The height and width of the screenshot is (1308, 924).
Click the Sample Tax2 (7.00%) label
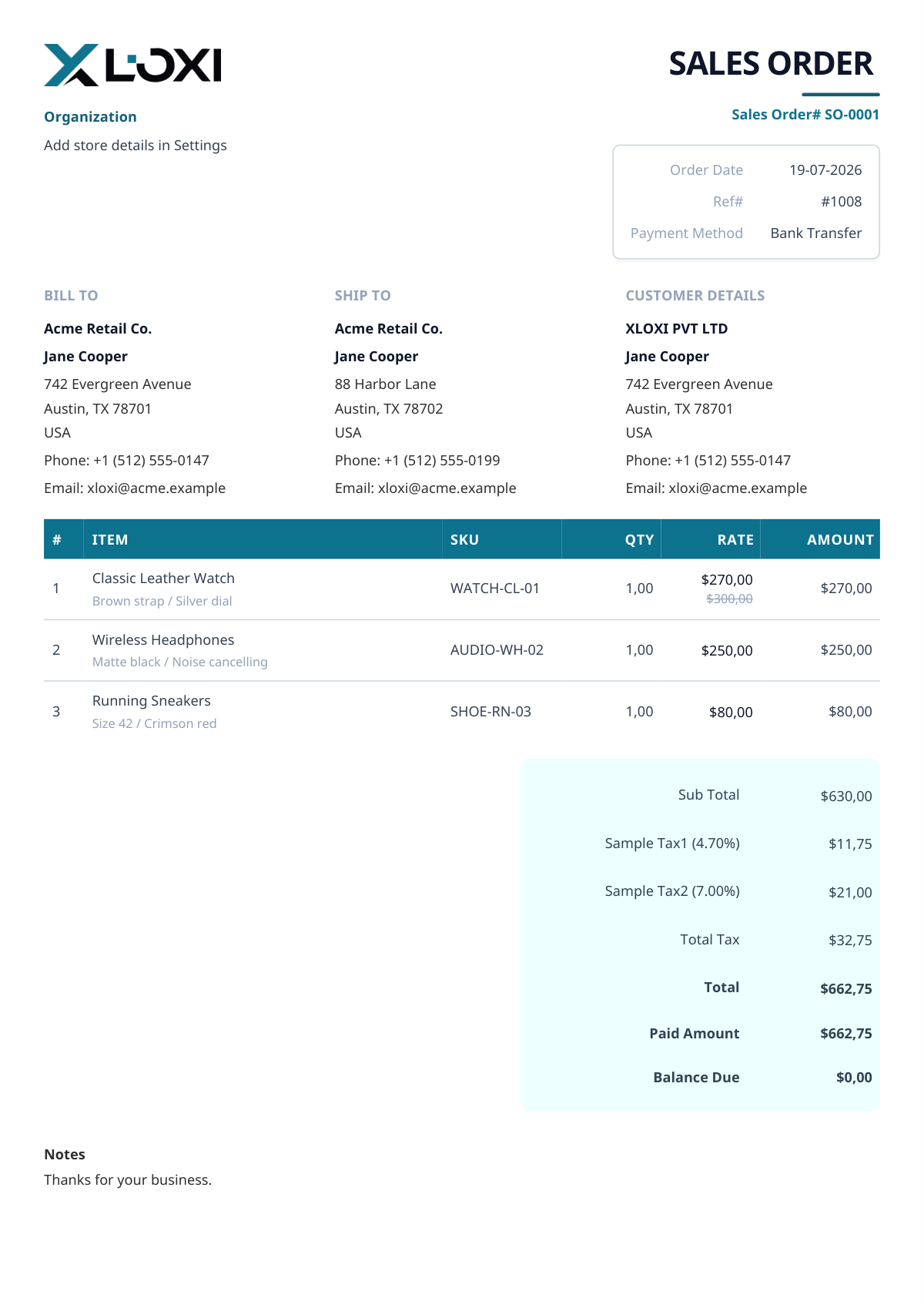672,891
